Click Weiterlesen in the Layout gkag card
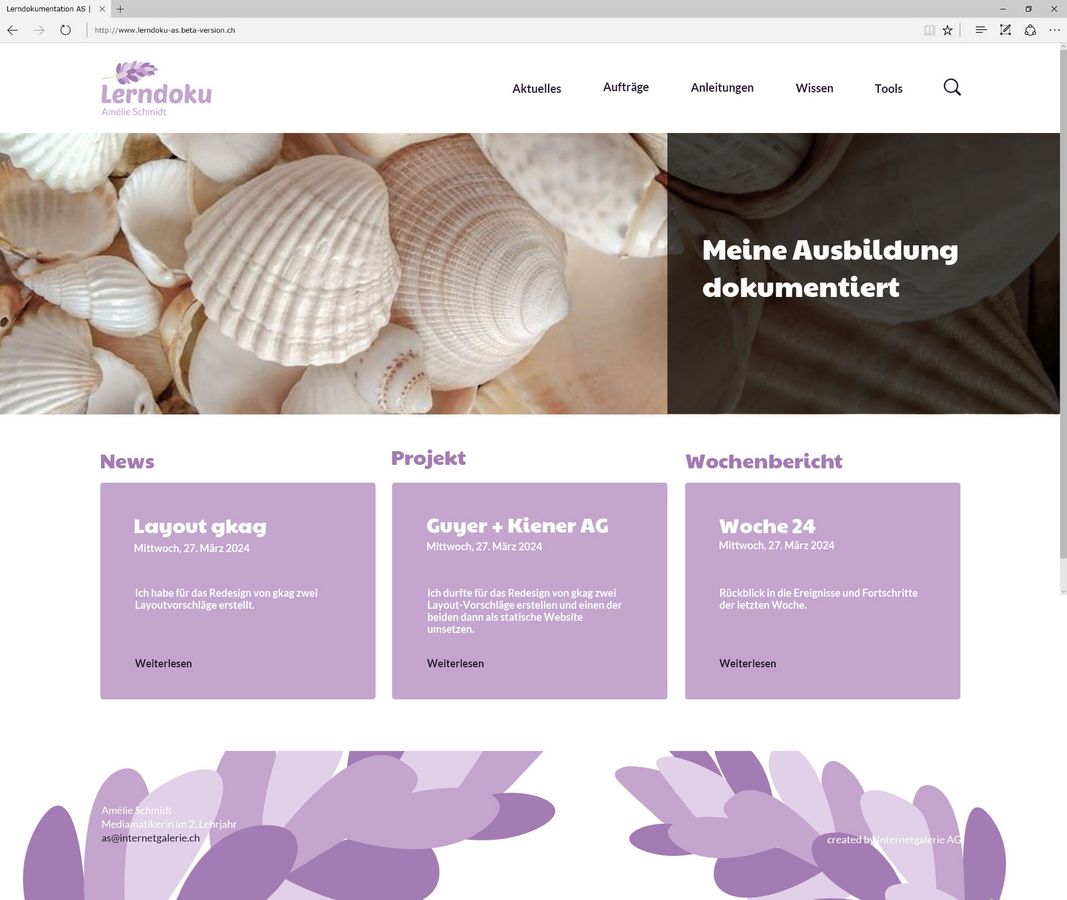The height and width of the screenshot is (900, 1067). (163, 663)
